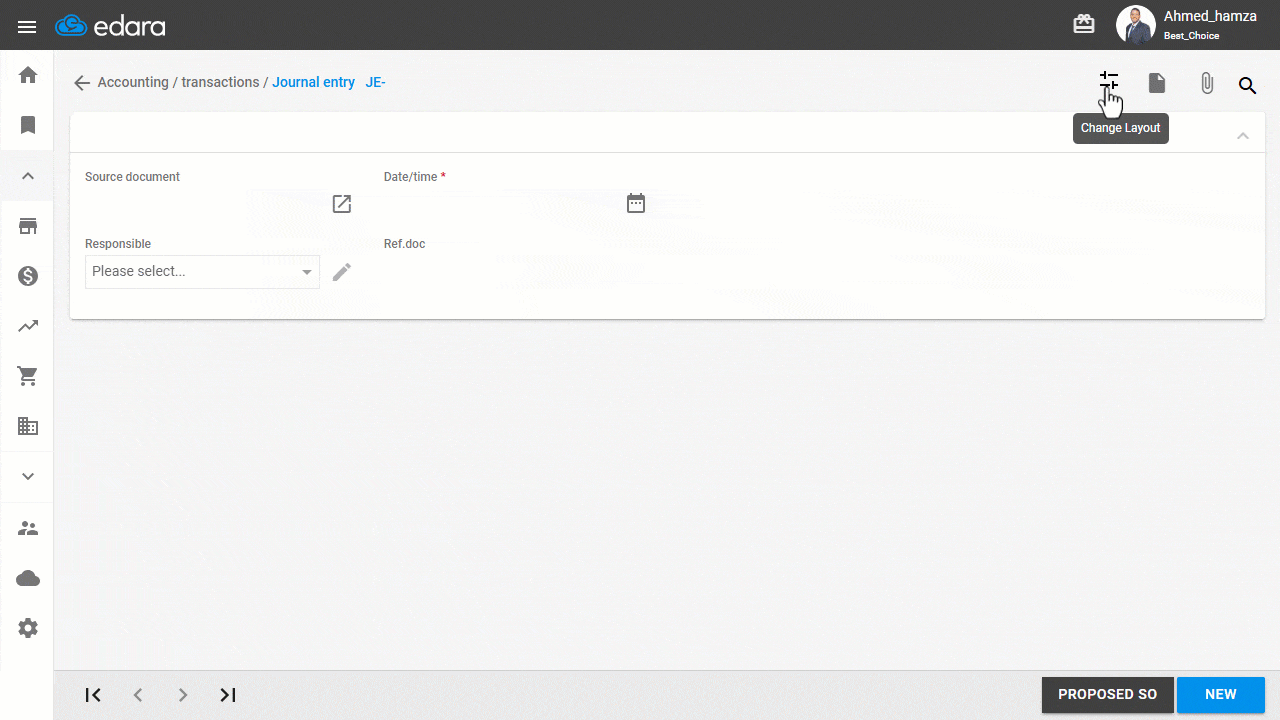The width and height of the screenshot is (1280, 720).
Task: Go to Journal entry via breadcrumb
Action: pos(313,82)
